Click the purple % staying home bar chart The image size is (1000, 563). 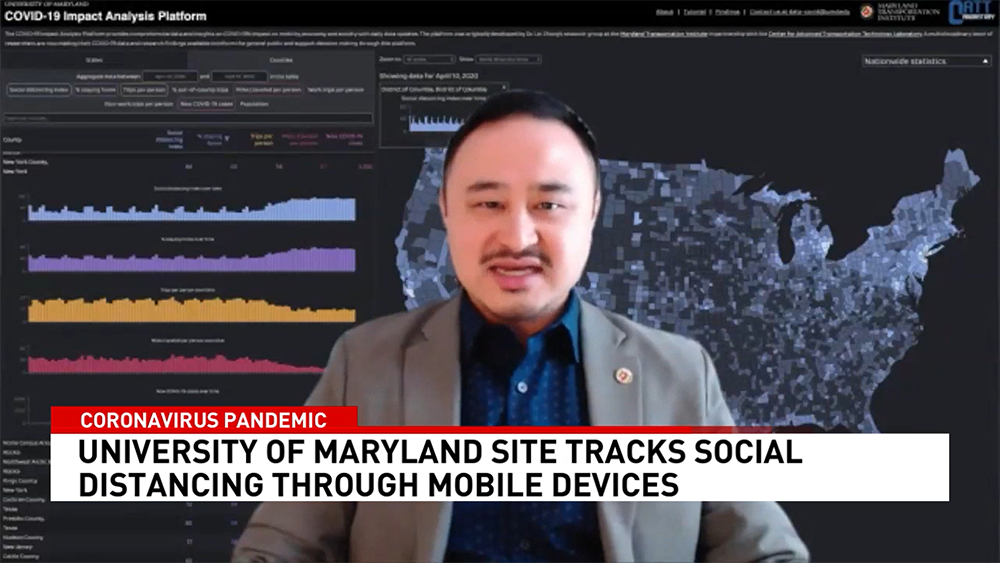tap(191, 260)
